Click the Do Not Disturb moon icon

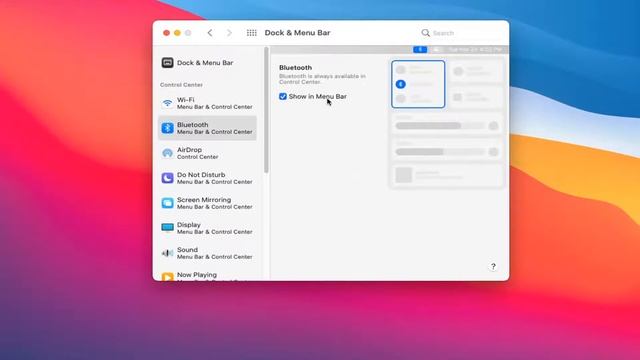click(x=167, y=178)
